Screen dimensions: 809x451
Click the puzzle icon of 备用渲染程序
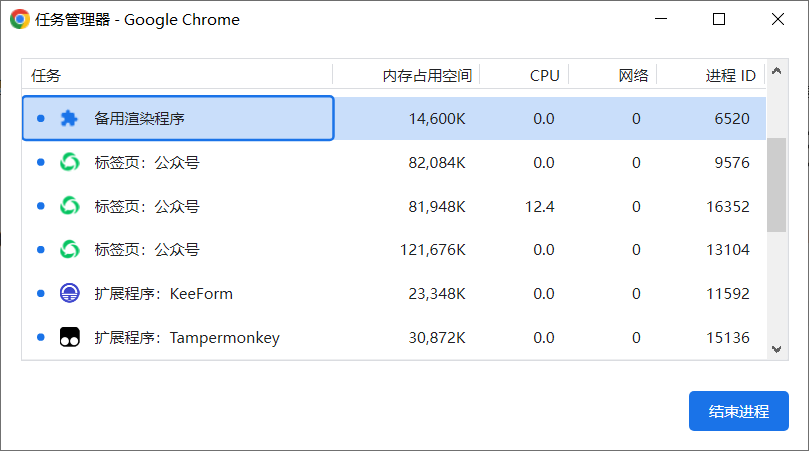(x=69, y=118)
